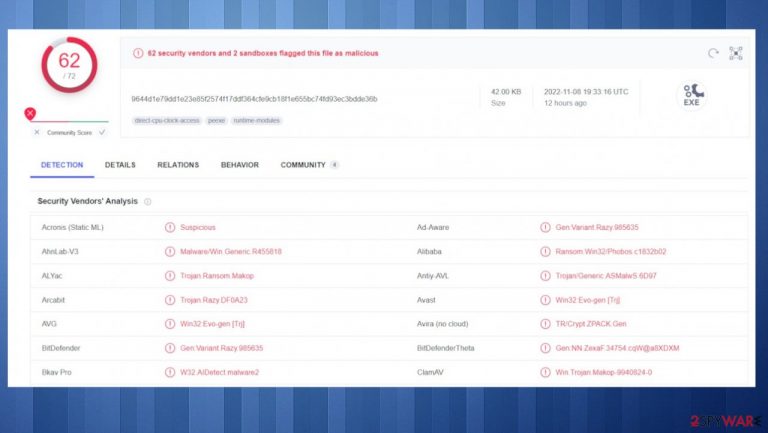Open the Behavior tab
The image size is (768, 433).
240,165
